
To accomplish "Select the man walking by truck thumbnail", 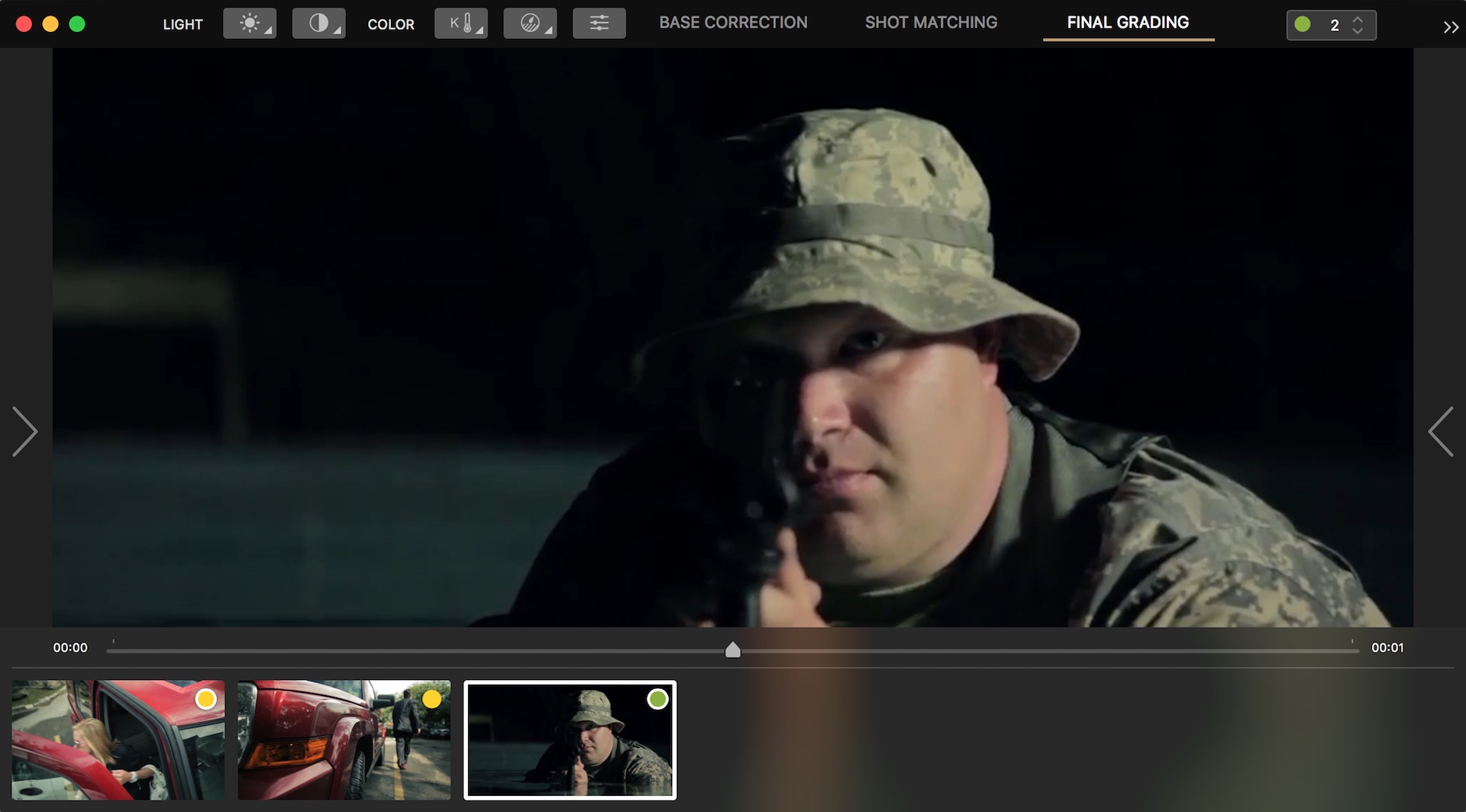I will click(344, 740).
